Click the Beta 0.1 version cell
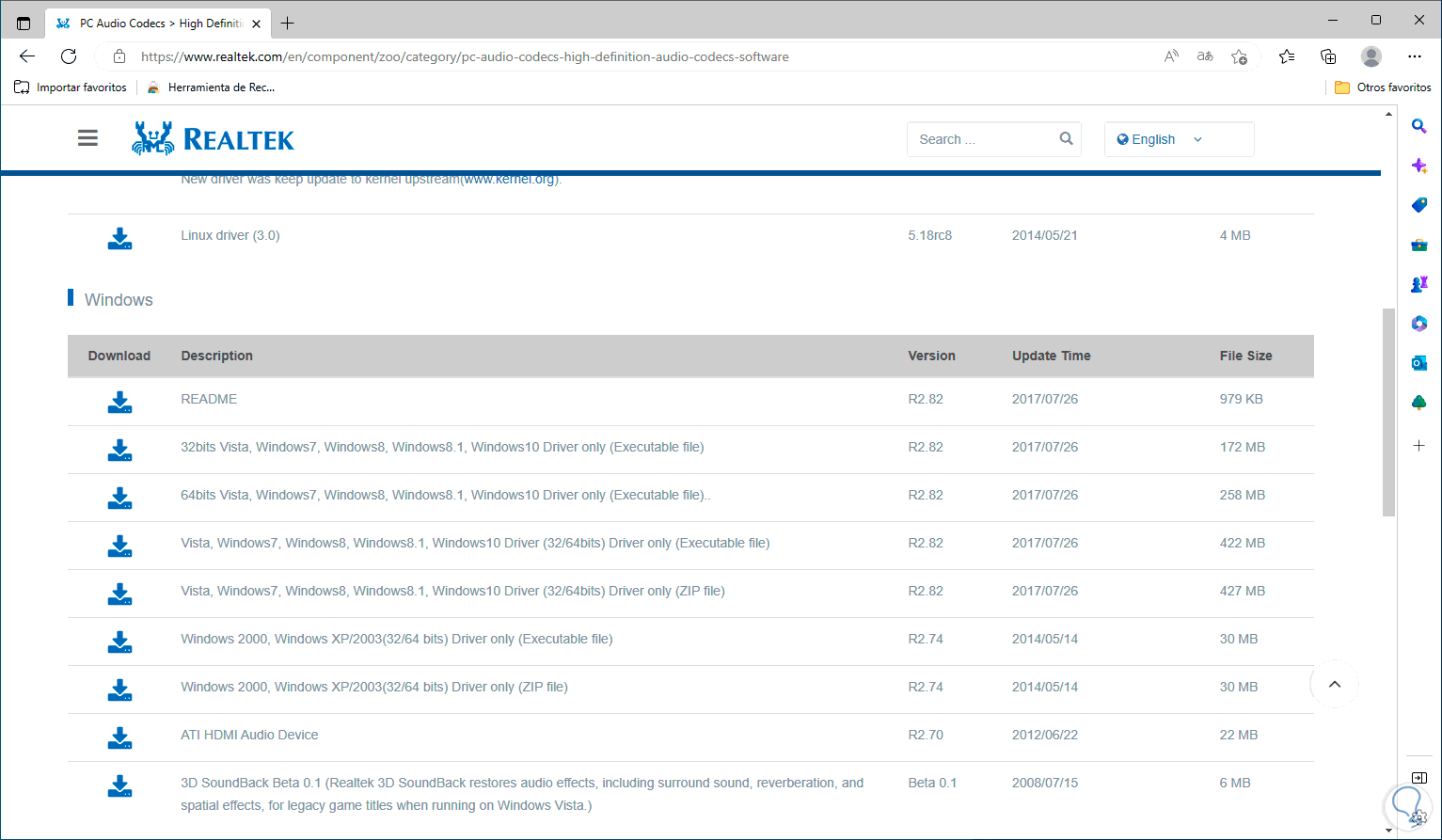1442x840 pixels. coord(932,783)
